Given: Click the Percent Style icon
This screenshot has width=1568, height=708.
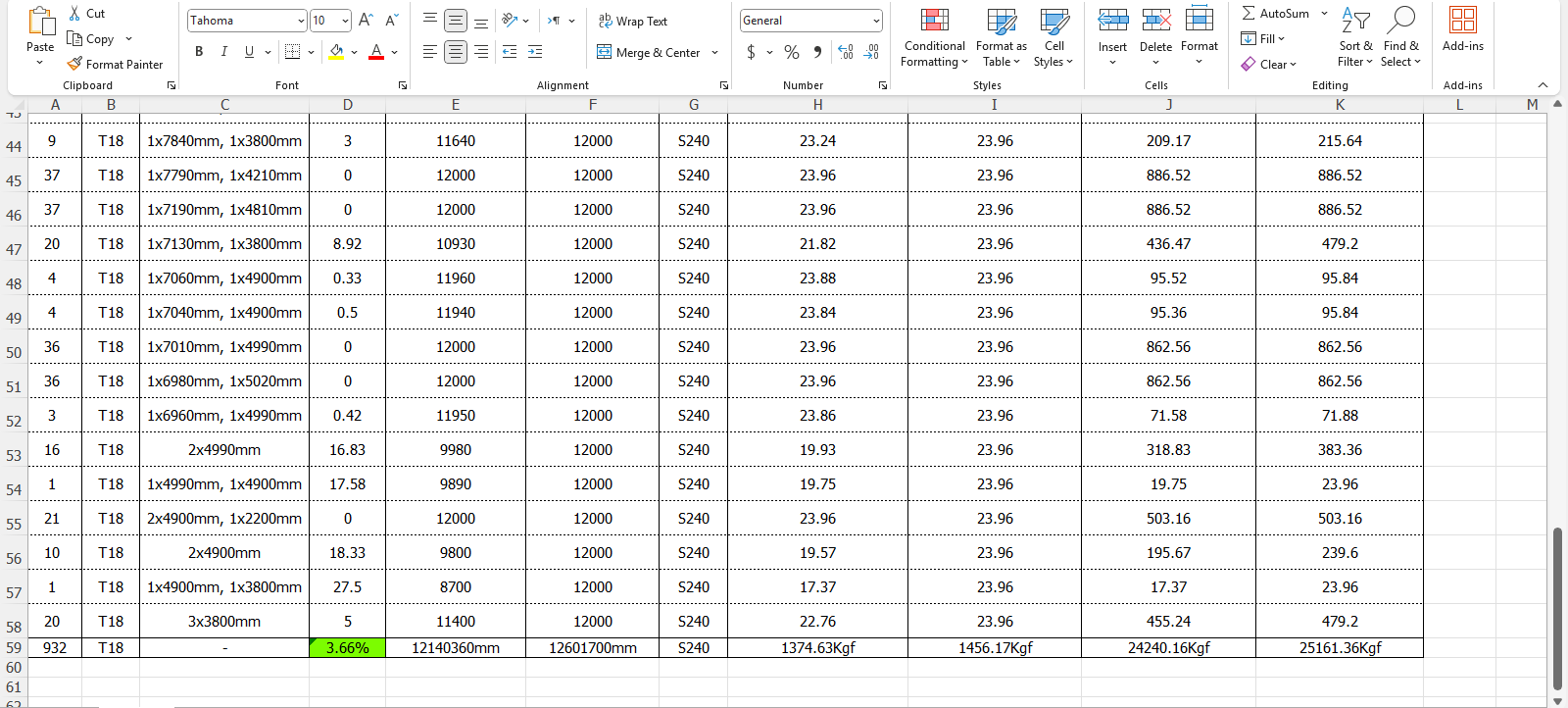Looking at the screenshot, I should coord(792,52).
